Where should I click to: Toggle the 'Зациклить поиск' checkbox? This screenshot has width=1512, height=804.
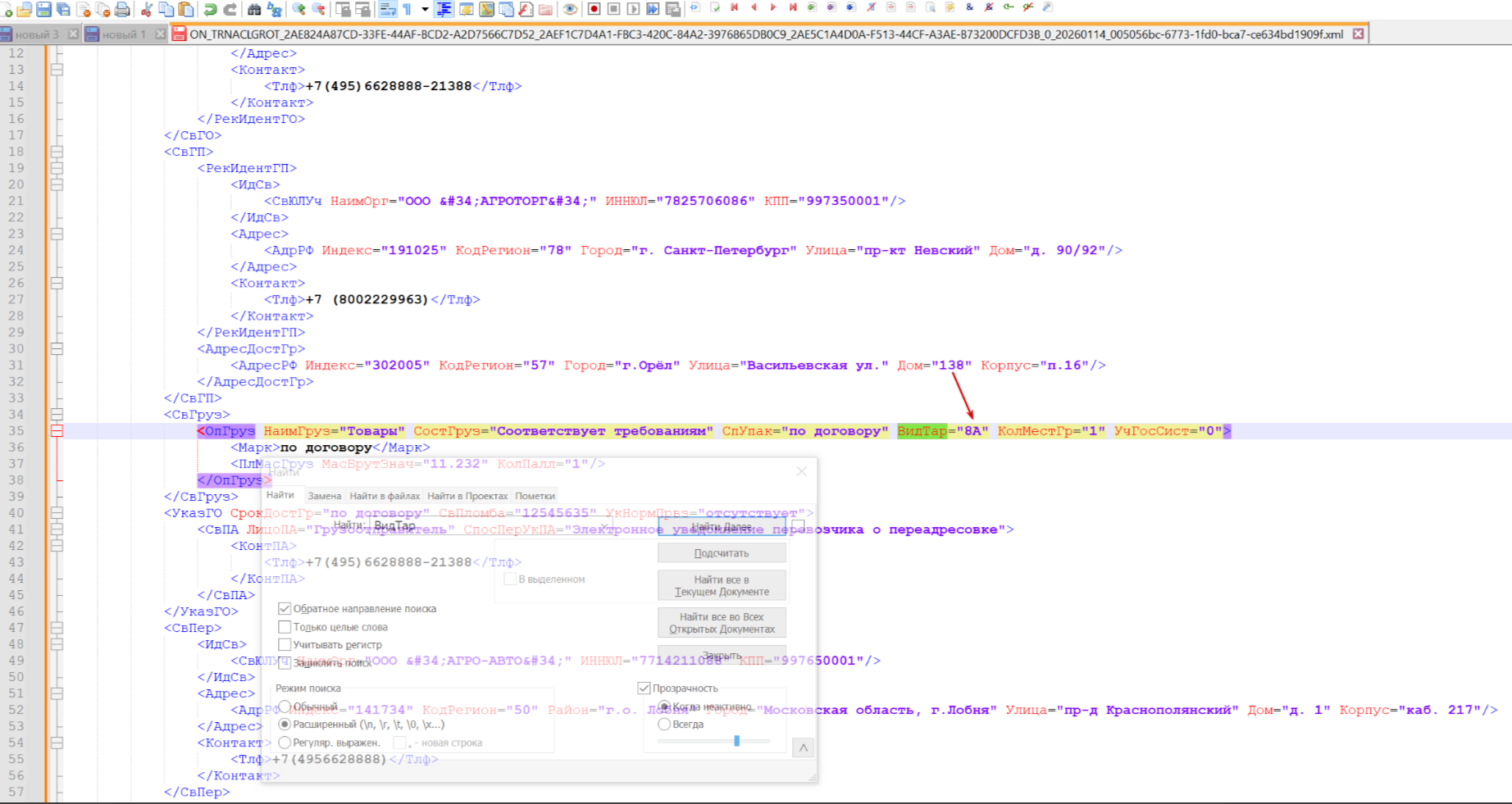[x=285, y=662]
